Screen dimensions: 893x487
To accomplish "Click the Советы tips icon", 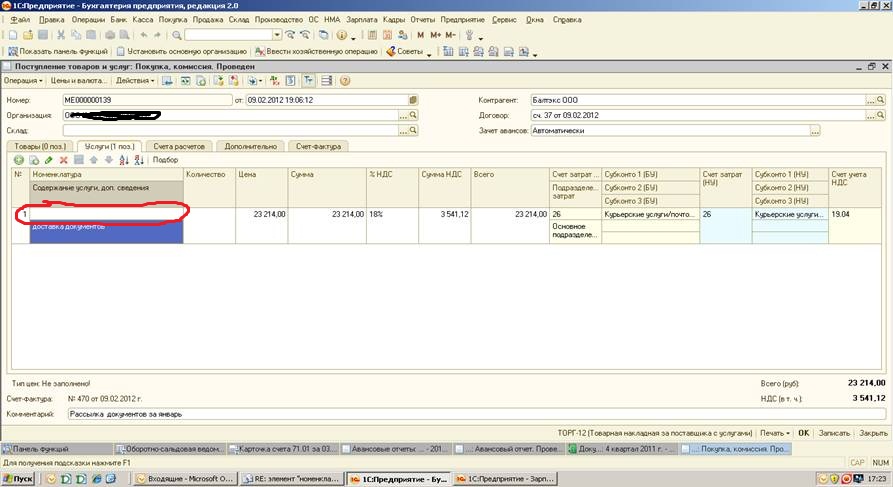I will [391, 51].
